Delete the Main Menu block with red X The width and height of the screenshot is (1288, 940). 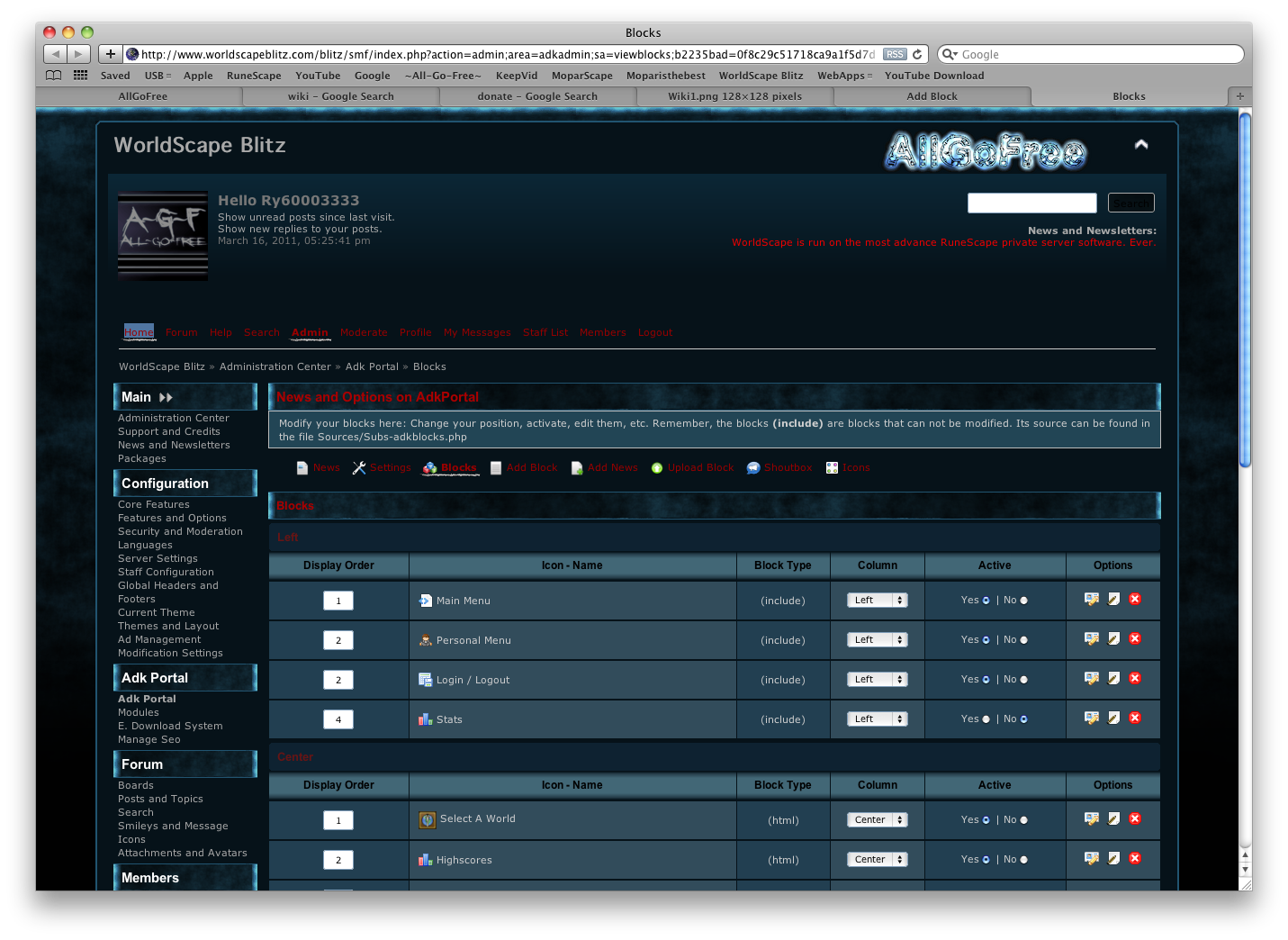point(1135,600)
